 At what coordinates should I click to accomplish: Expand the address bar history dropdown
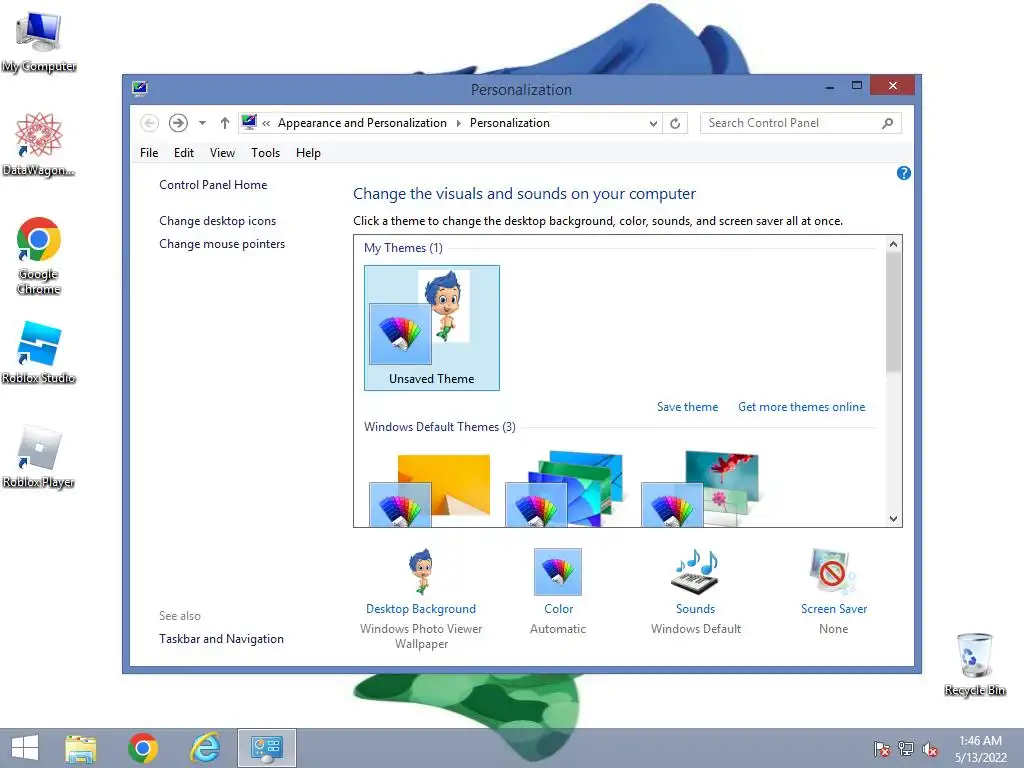(x=652, y=123)
